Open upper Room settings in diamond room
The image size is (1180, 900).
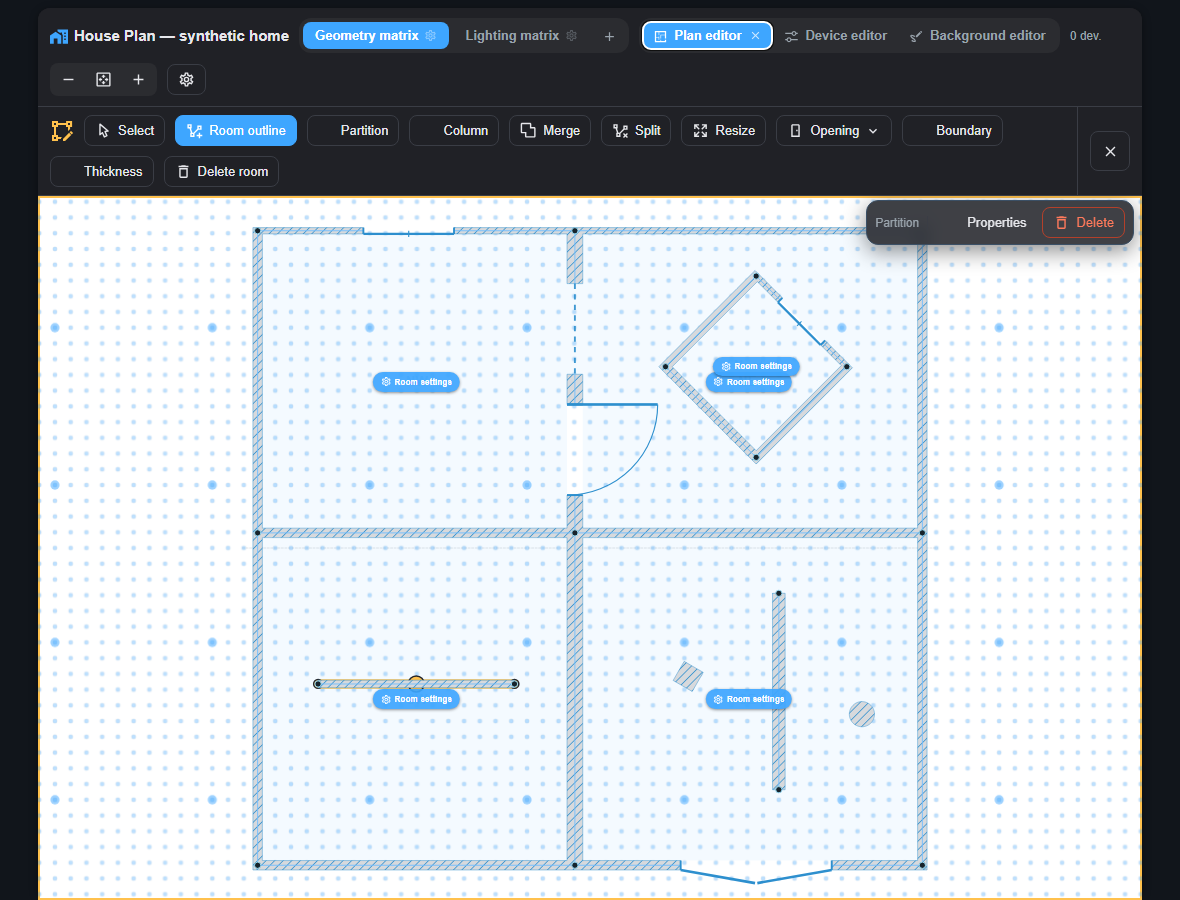(756, 366)
